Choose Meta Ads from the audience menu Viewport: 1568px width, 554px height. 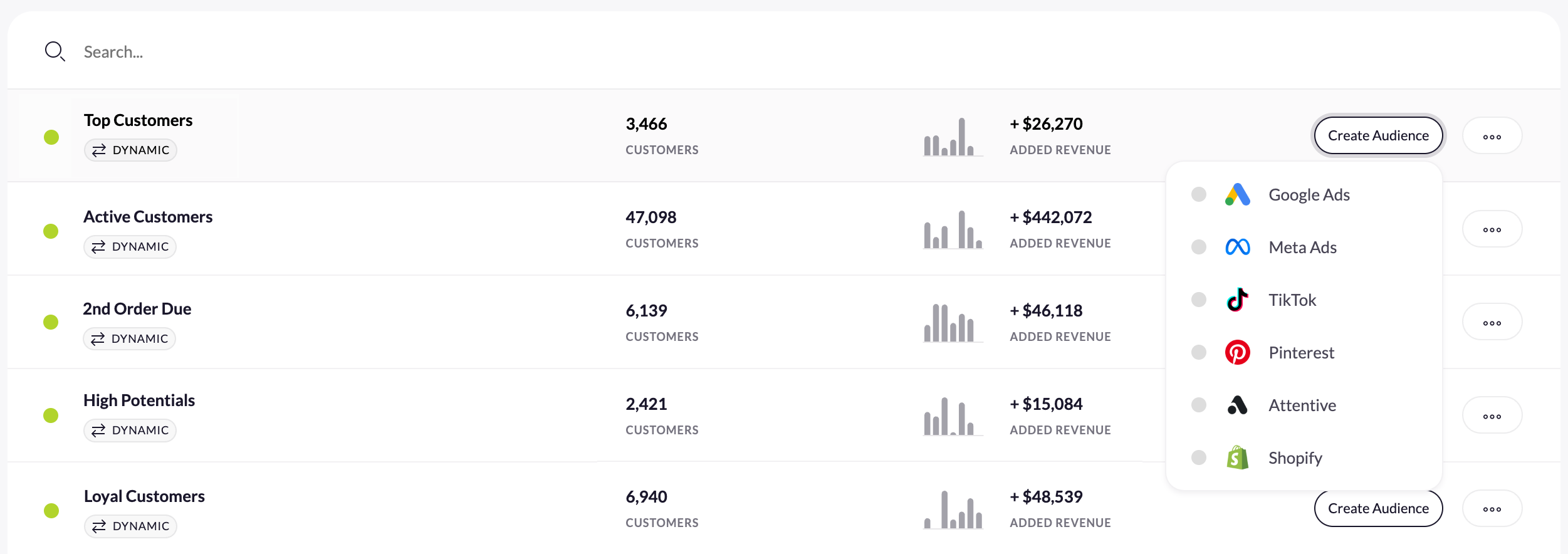coord(1302,248)
